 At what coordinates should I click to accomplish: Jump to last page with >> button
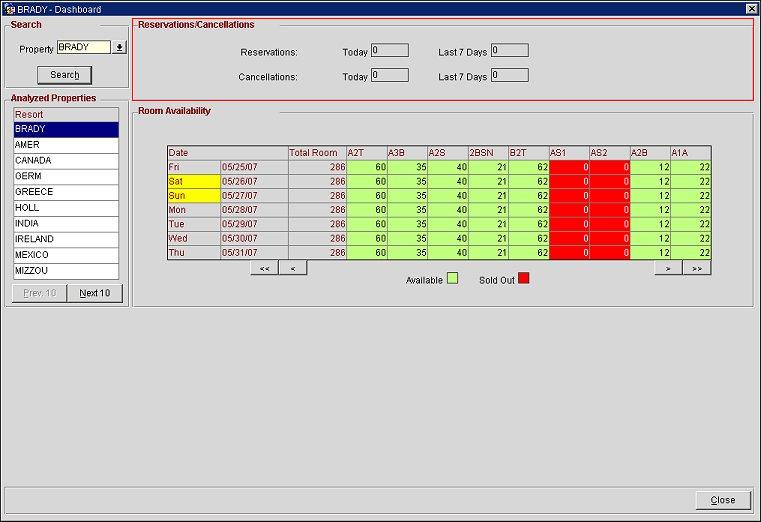pyautogui.click(x=697, y=268)
